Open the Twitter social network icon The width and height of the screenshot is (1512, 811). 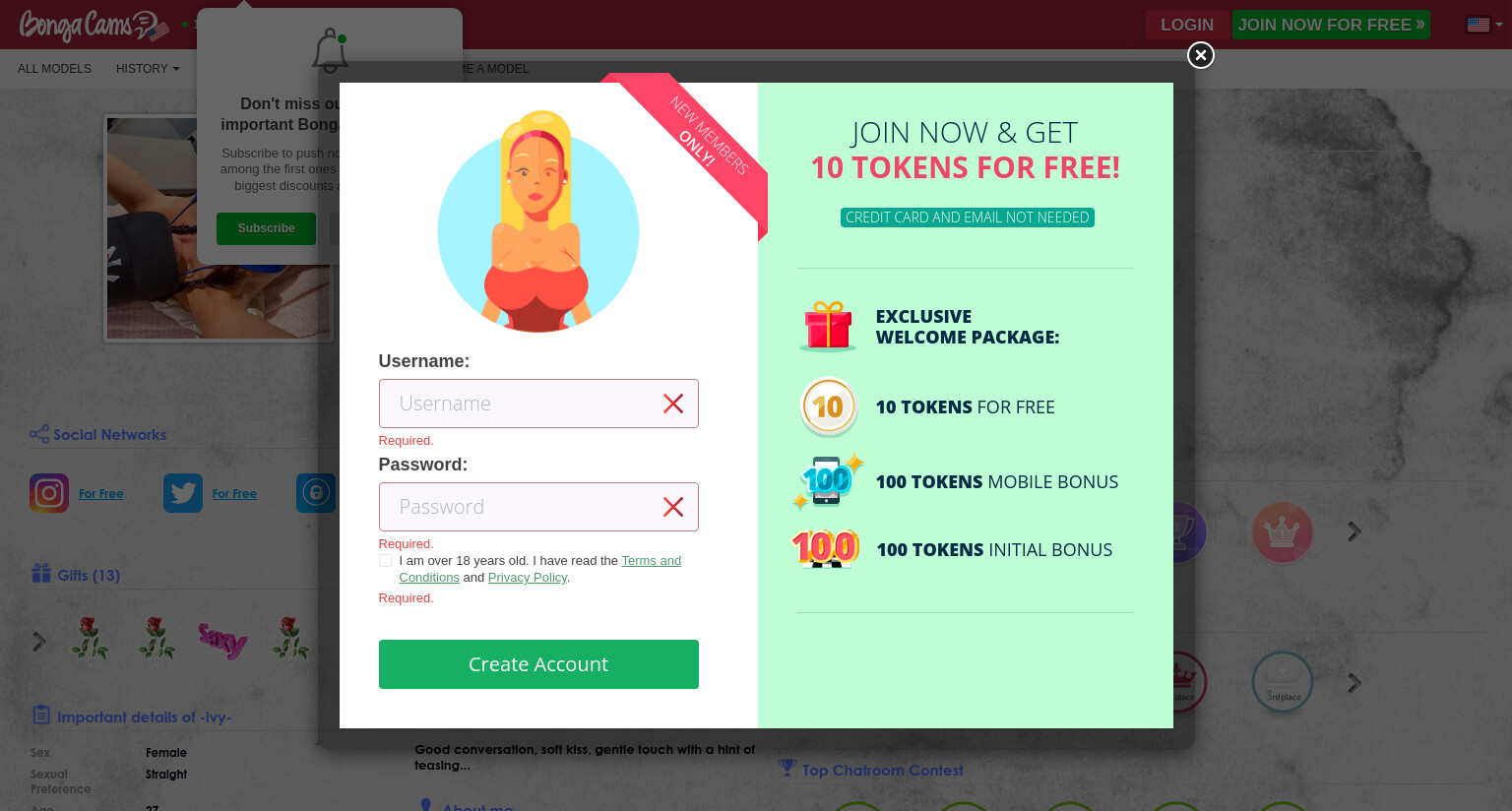coord(183,493)
